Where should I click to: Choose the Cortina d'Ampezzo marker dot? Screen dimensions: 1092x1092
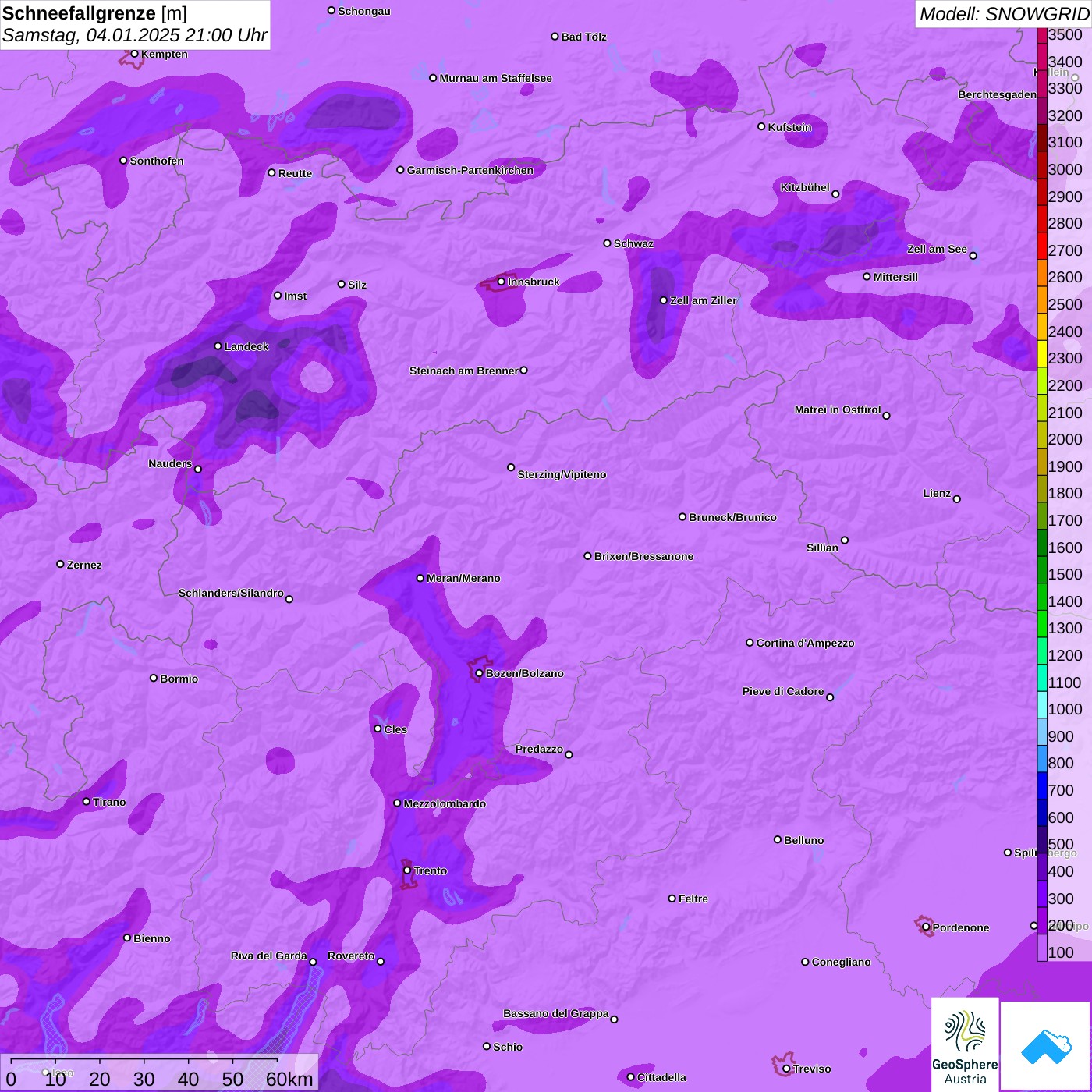tap(750, 643)
